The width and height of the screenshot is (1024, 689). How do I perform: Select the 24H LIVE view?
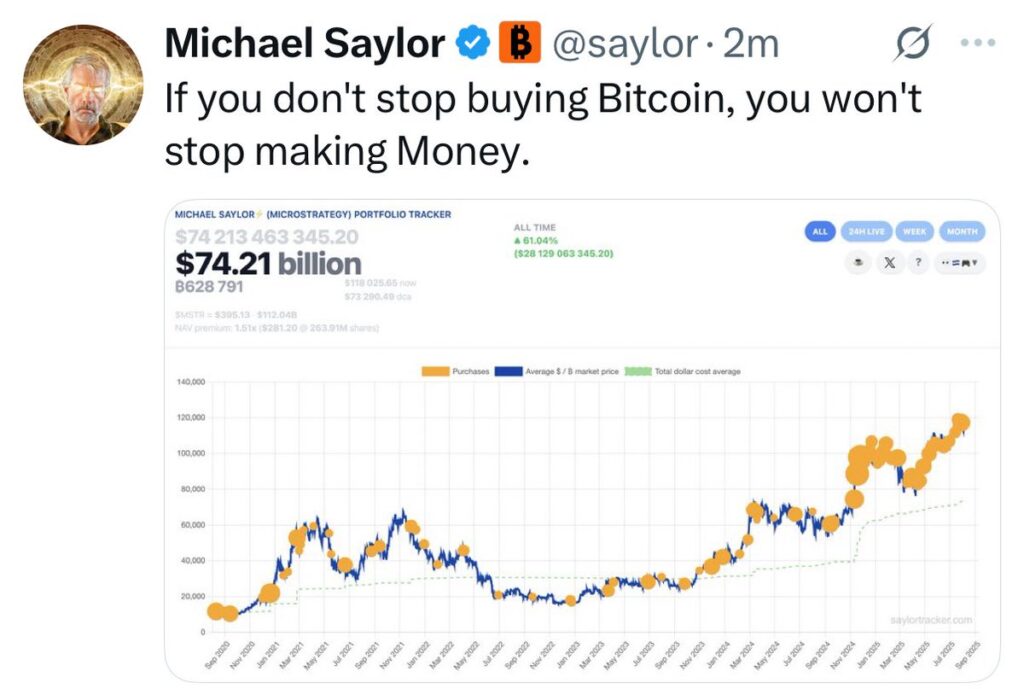(x=867, y=231)
